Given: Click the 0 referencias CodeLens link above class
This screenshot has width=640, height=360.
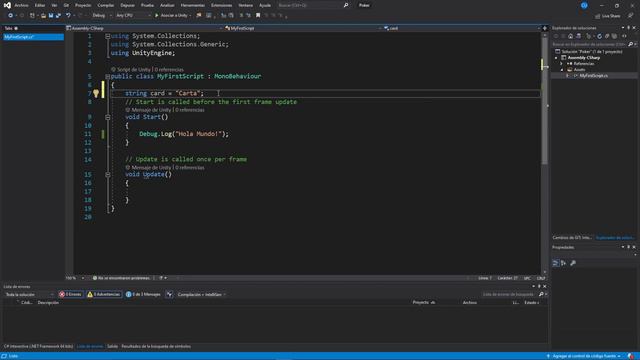Looking at the screenshot, I should coord(169,70).
